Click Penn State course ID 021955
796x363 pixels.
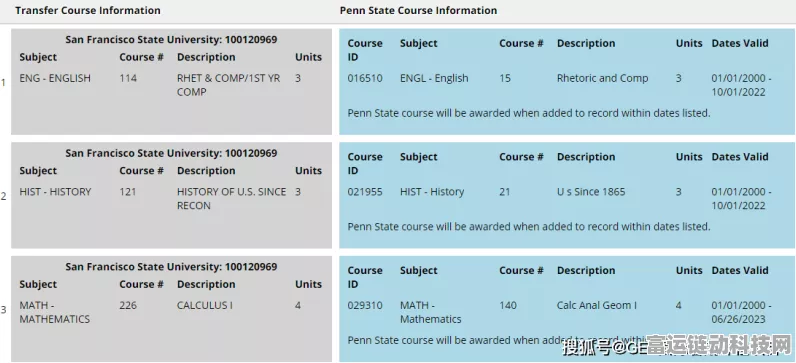(x=365, y=192)
